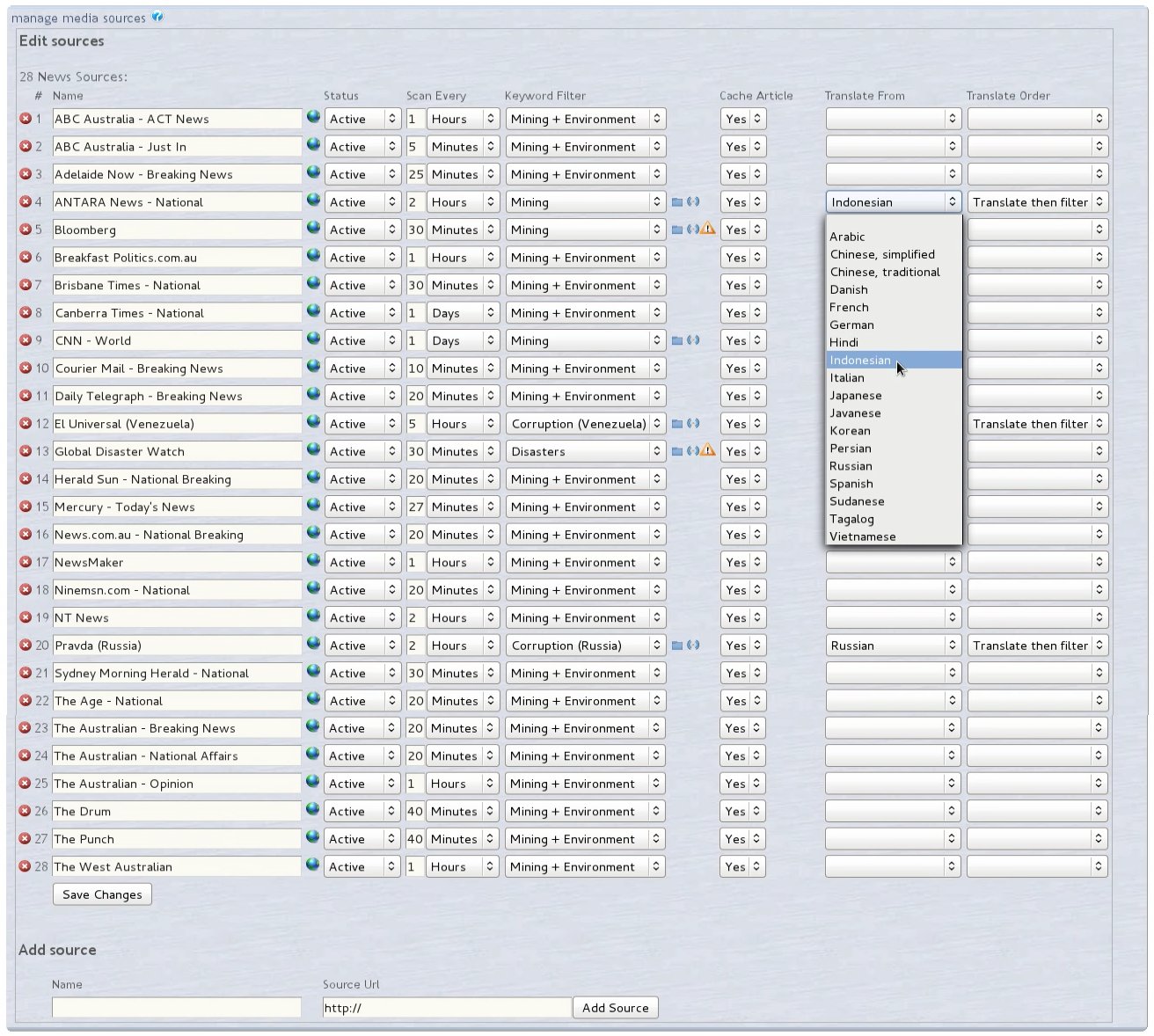Click the warning triangle on Bloomberg row
This screenshot has width=1154, height=1036.
pyautogui.click(x=708, y=230)
